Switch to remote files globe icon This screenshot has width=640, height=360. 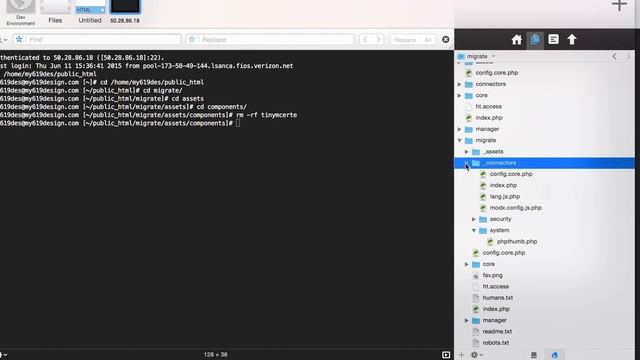coord(554,355)
